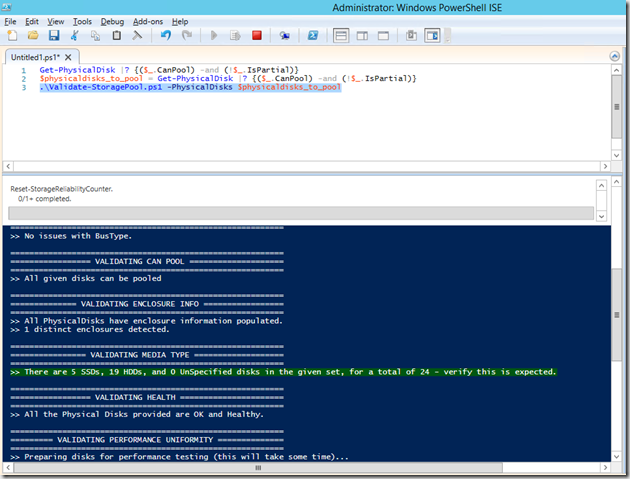
Task: Maximize the script pane layout
Action: tap(383, 36)
